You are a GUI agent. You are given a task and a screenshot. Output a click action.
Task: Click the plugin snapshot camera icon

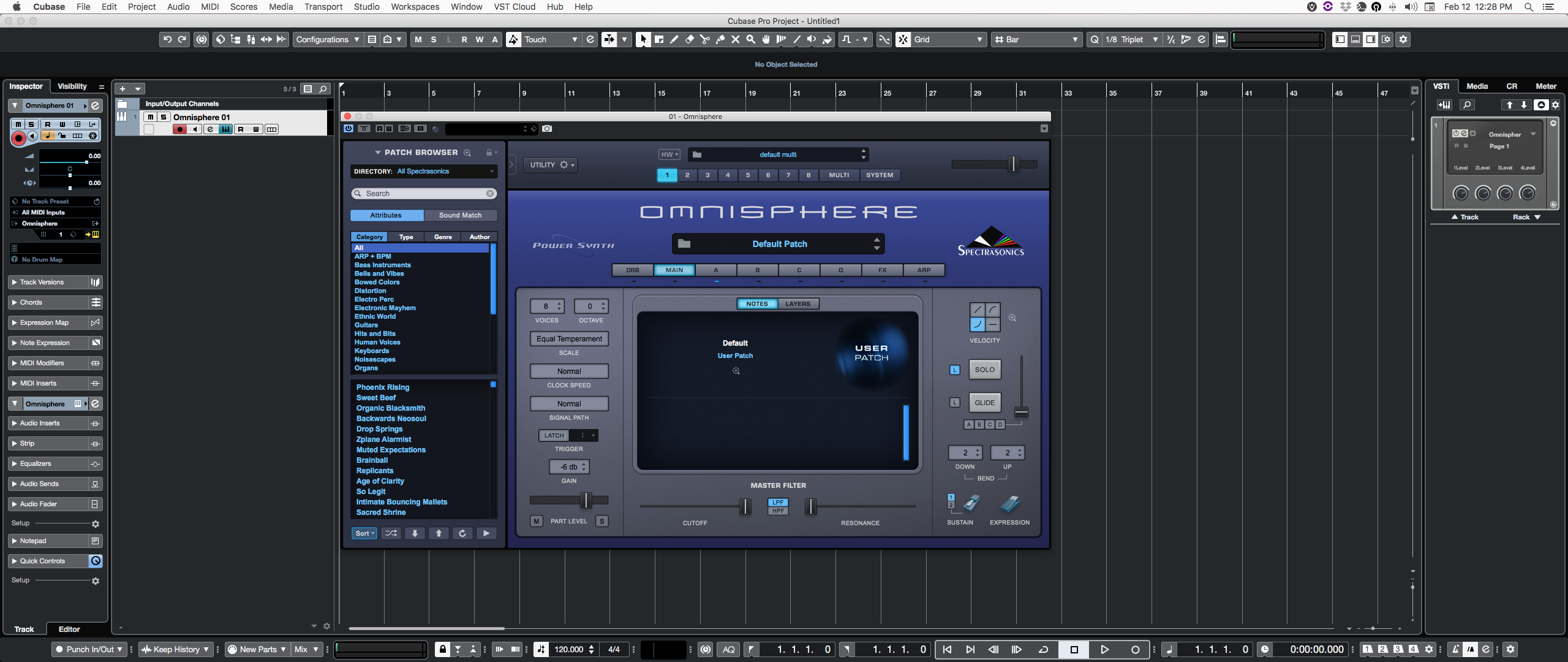547,129
